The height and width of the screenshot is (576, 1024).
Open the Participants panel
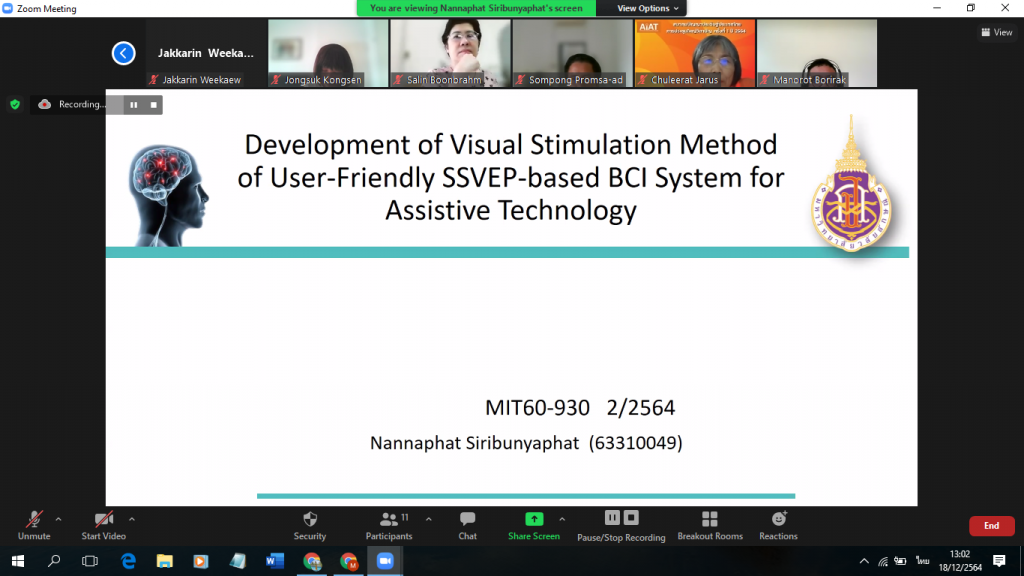[389, 524]
